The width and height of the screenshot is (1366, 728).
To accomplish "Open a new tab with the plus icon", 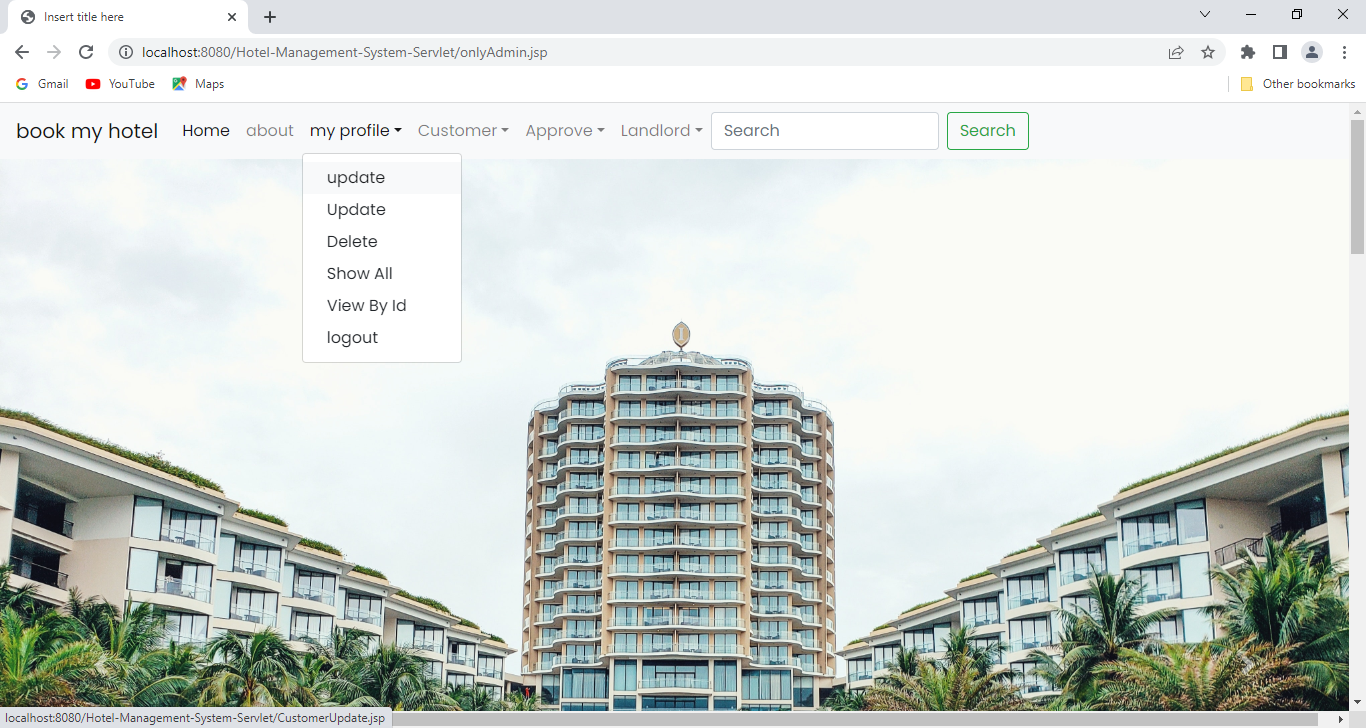I will [270, 17].
